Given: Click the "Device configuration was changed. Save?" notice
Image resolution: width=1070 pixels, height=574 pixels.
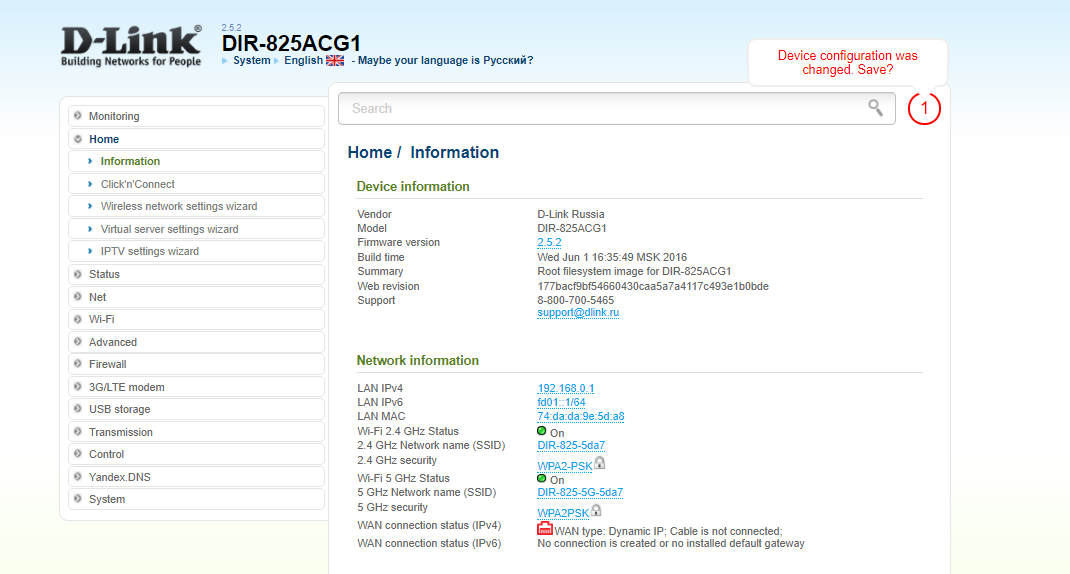Looking at the screenshot, I should click(847, 63).
